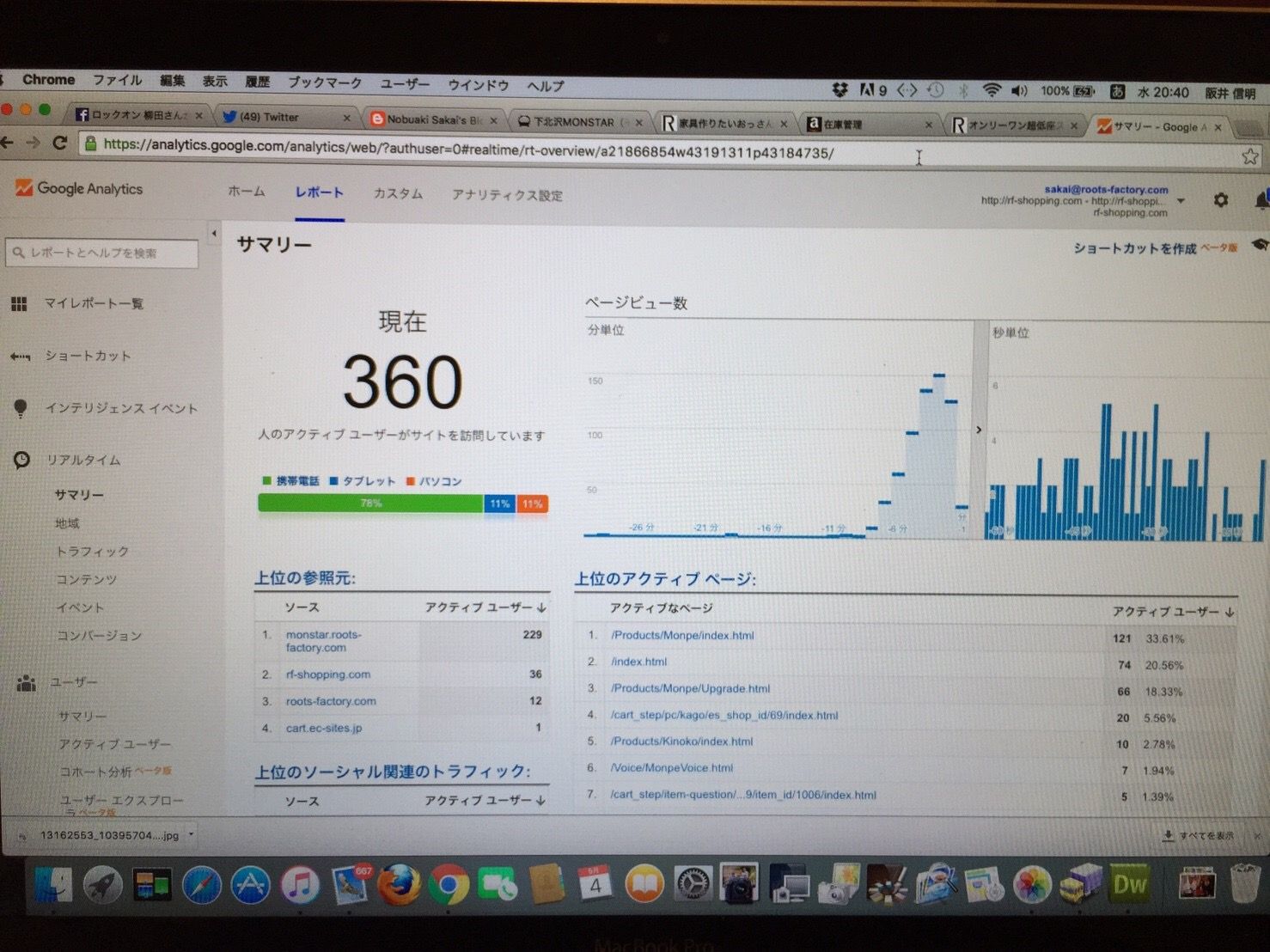1270x952 pixels.
Task: Click the browser reload button
Action: point(60,143)
